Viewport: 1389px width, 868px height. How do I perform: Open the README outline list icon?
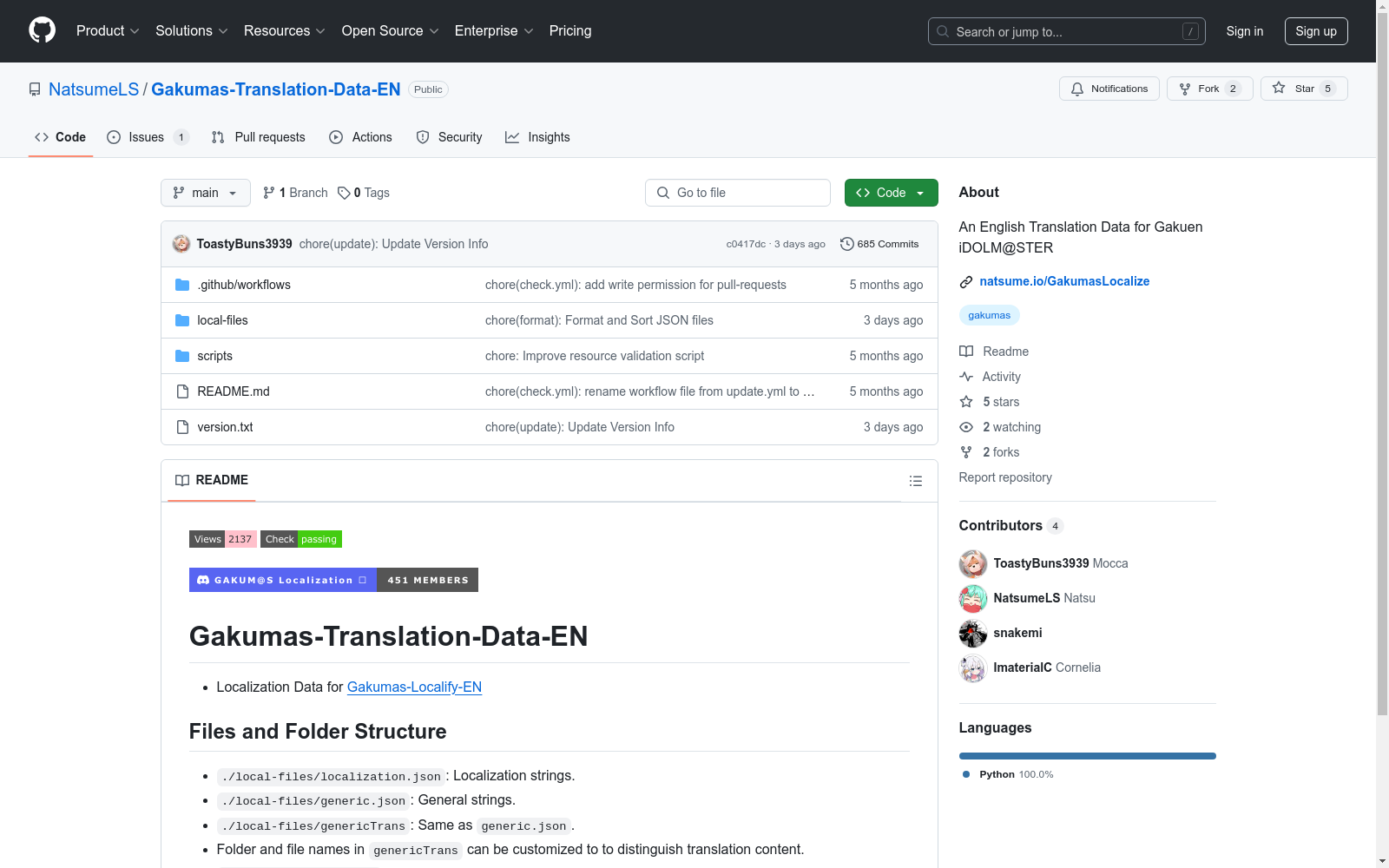pos(916,481)
